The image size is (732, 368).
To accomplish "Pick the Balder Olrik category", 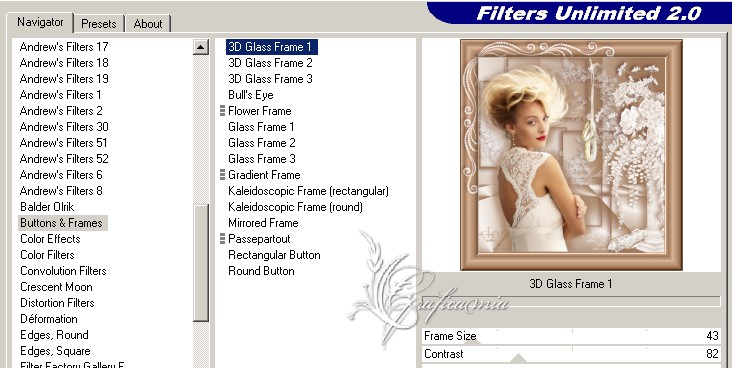I will point(47,206).
